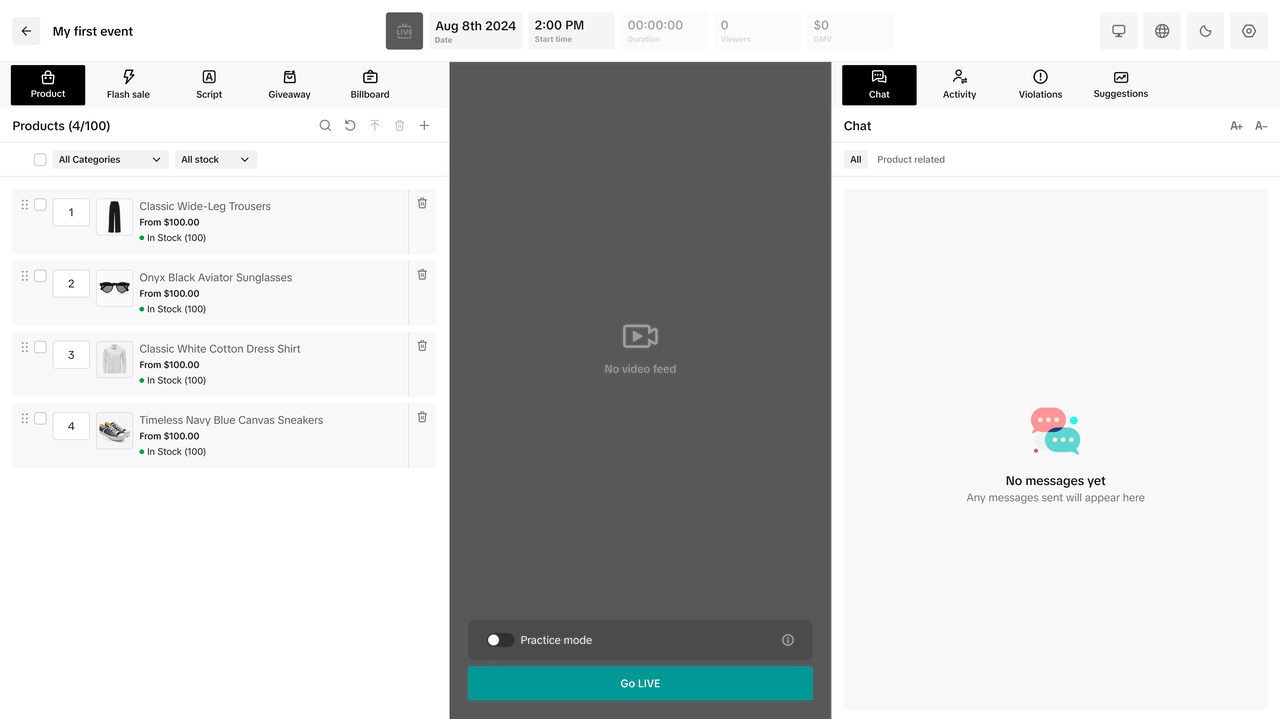Open the globe language icon
This screenshot has height=719, width=1280.
[1162, 31]
